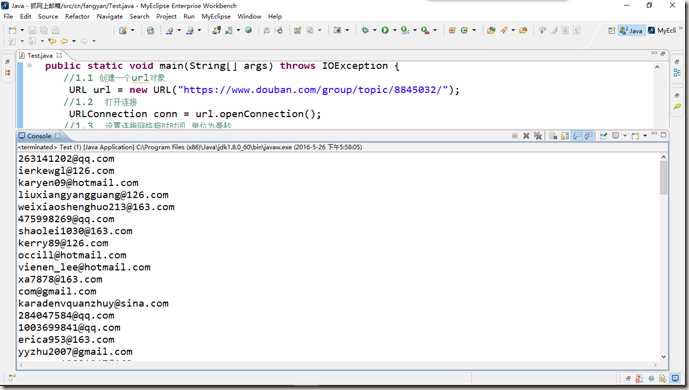Open the New Java Class dropdown arrow
This screenshot has width=689, height=390.
coord(474,30)
